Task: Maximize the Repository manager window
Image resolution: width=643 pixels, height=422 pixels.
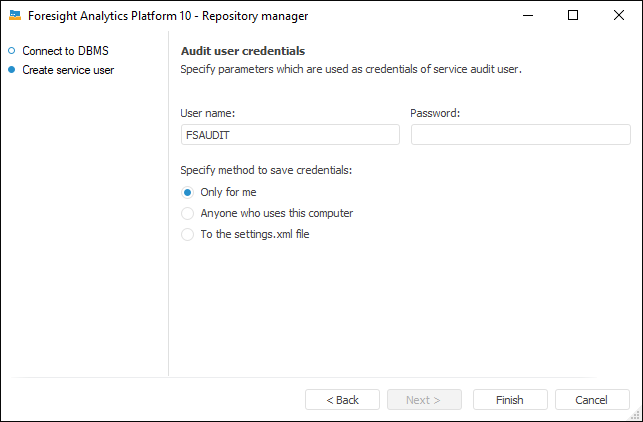Action: 573,15
